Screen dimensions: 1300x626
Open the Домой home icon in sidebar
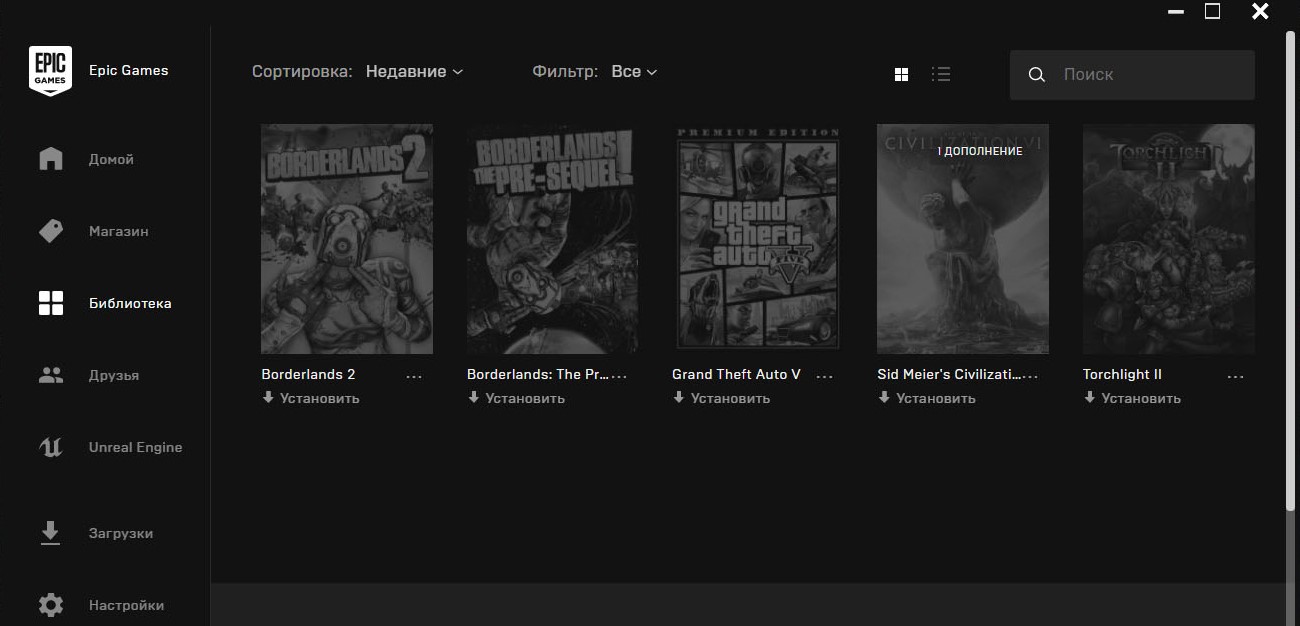click(50, 160)
